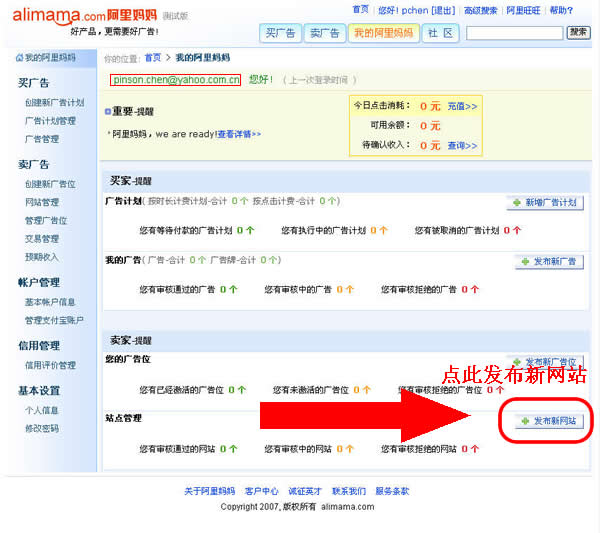Open 个人信息 in sidebar
The width and height of the screenshot is (600, 533).
[42, 410]
